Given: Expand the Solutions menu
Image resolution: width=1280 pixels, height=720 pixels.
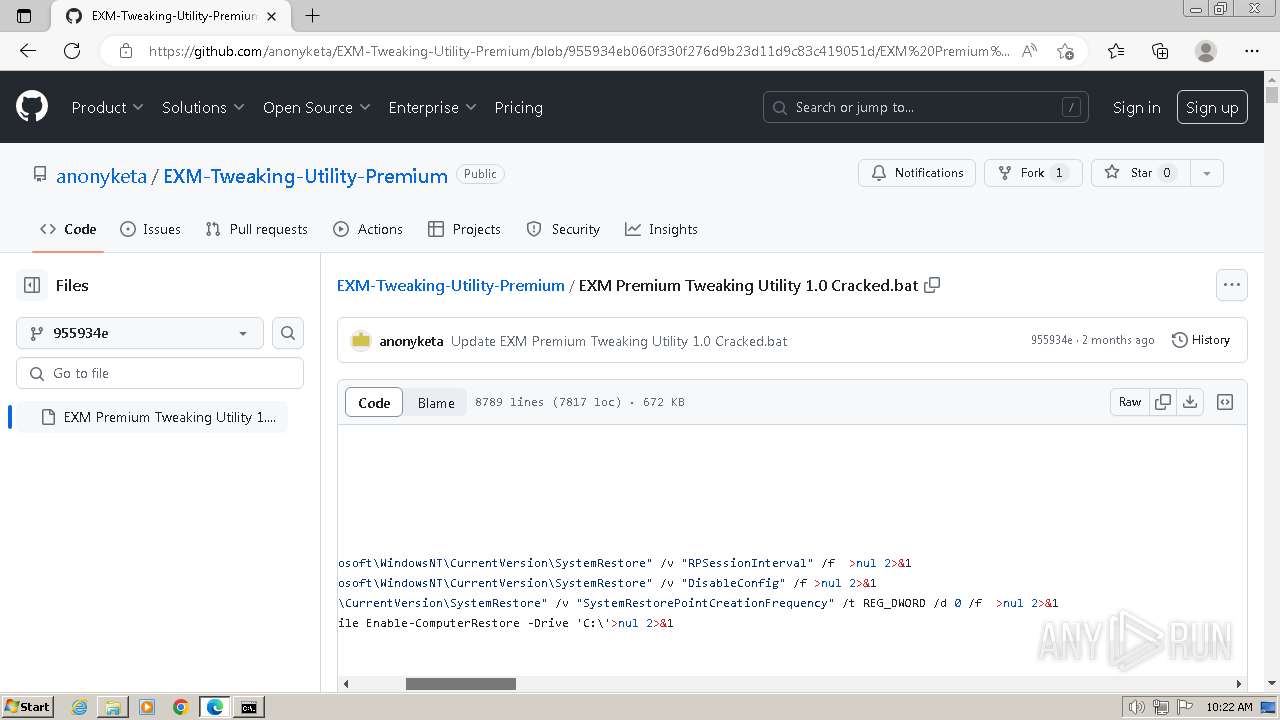Looking at the screenshot, I should point(203,107).
